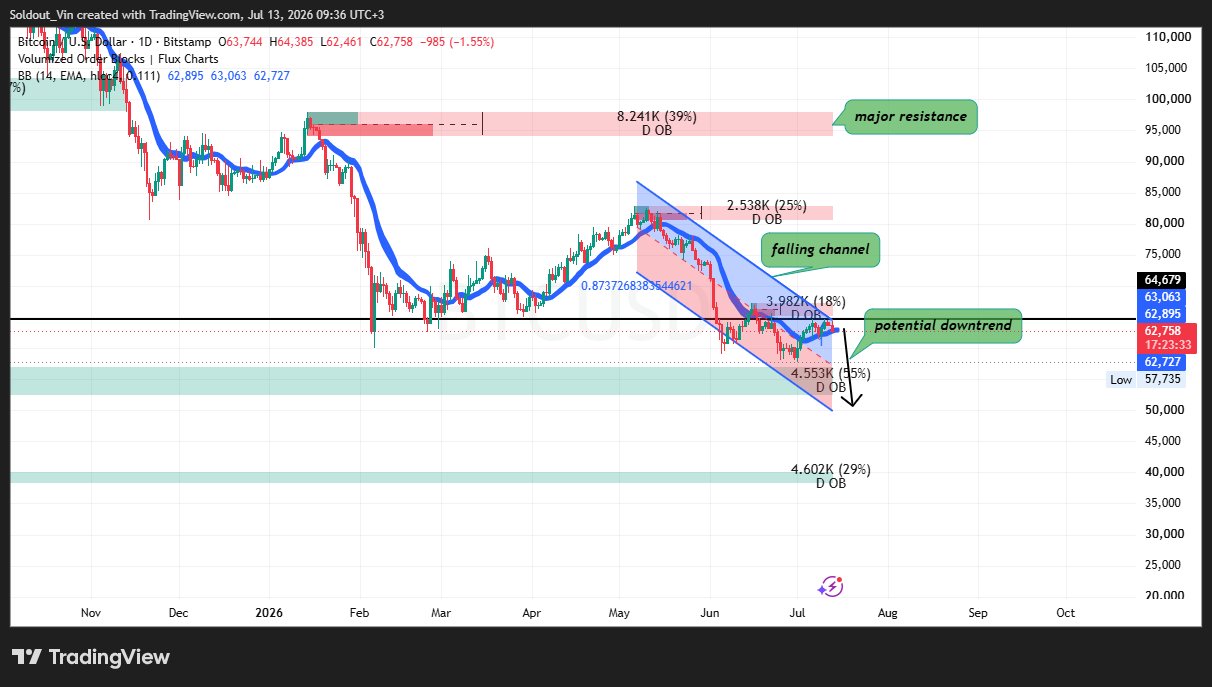The width and height of the screenshot is (1212, 687).
Task: Click the red -985 (-1.55%) change value
Action: (455, 42)
